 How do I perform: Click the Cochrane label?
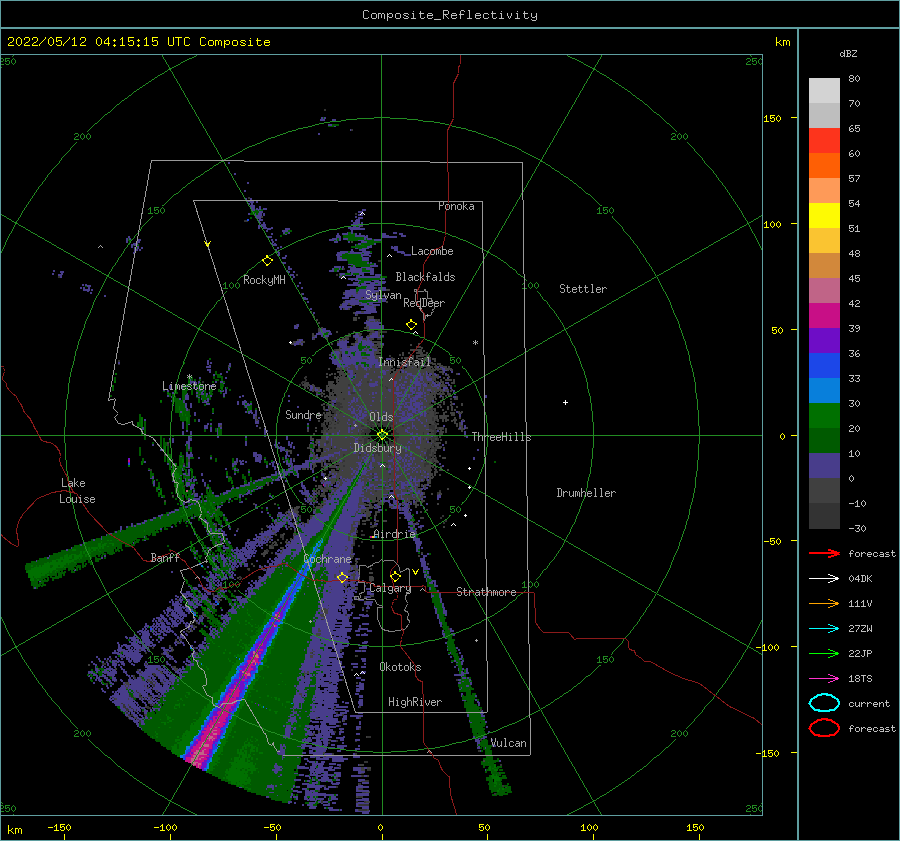(x=327, y=559)
